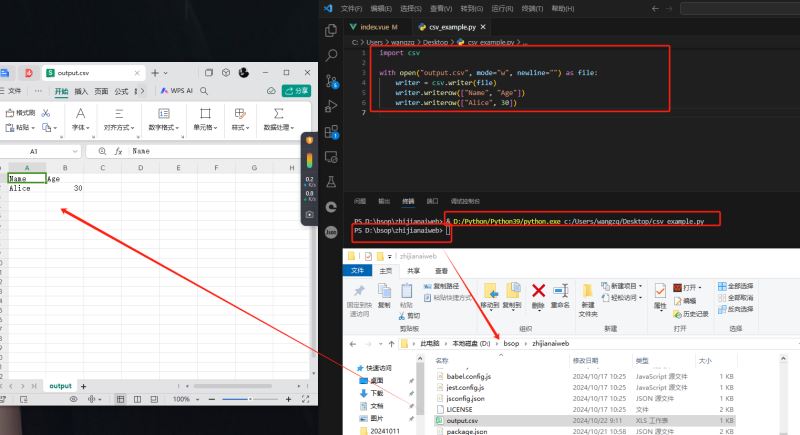Click the WPS eye protection icon in status bar

[x=73, y=399]
